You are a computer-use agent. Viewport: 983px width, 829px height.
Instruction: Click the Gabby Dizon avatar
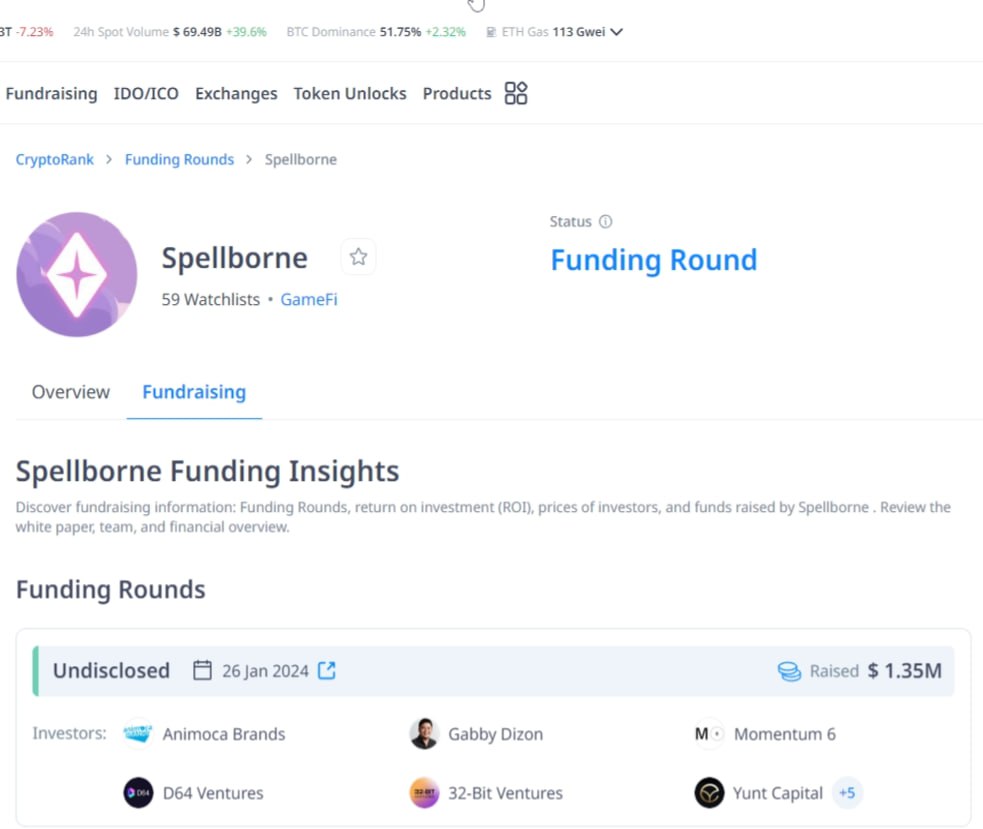[424, 733]
